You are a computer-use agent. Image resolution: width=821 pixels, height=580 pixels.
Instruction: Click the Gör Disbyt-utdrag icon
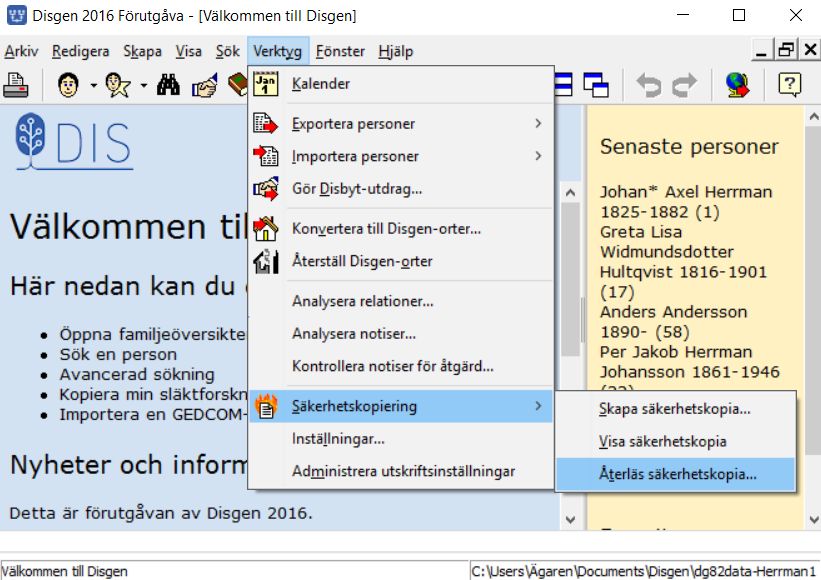[266, 188]
